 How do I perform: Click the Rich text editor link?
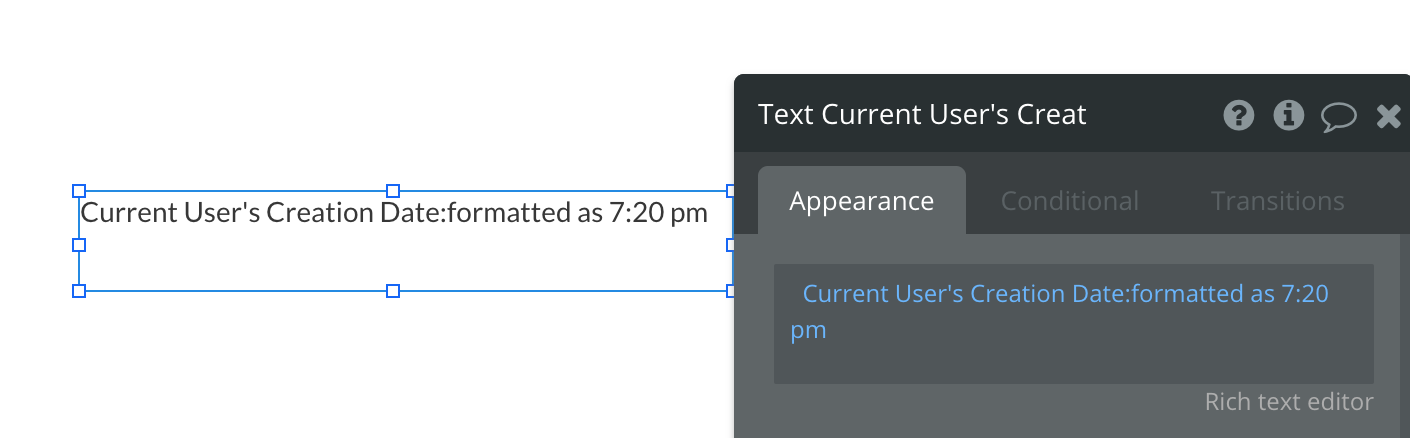(x=1288, y=402)
